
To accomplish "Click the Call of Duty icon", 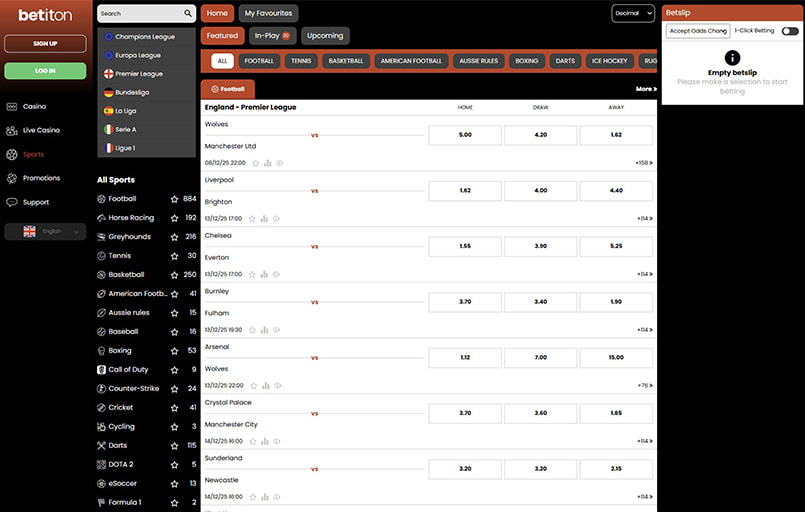I will (x=101, y=370).
